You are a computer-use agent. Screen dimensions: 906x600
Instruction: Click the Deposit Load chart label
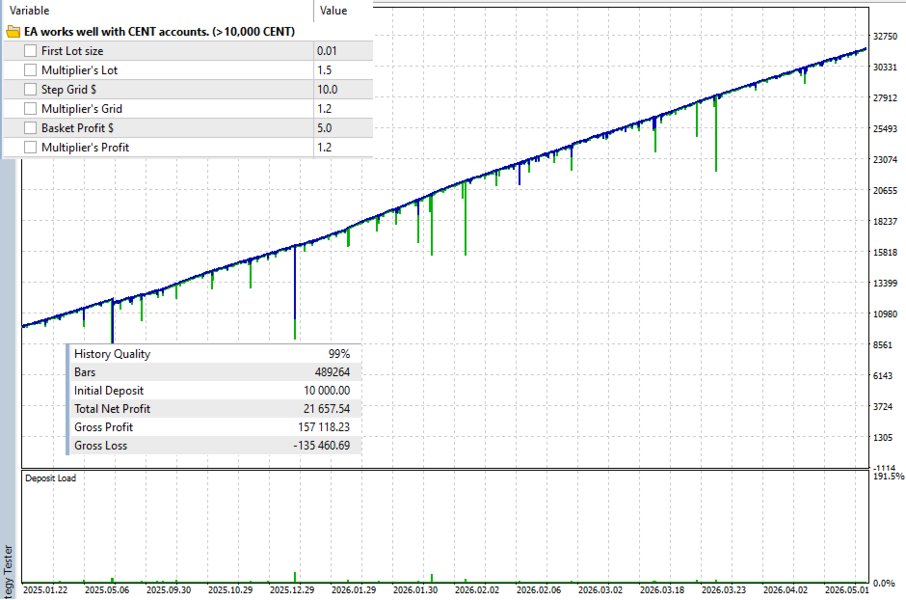pyautogui.click(x=50, y=478)
